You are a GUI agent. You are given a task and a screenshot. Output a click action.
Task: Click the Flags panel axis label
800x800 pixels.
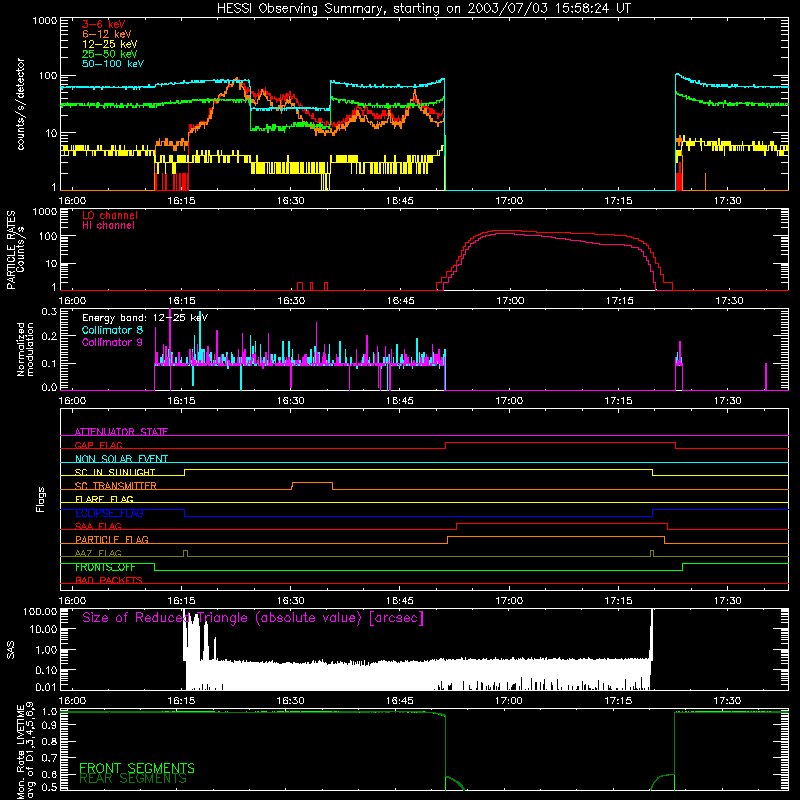pyautogui.click(x=40, y=499)
